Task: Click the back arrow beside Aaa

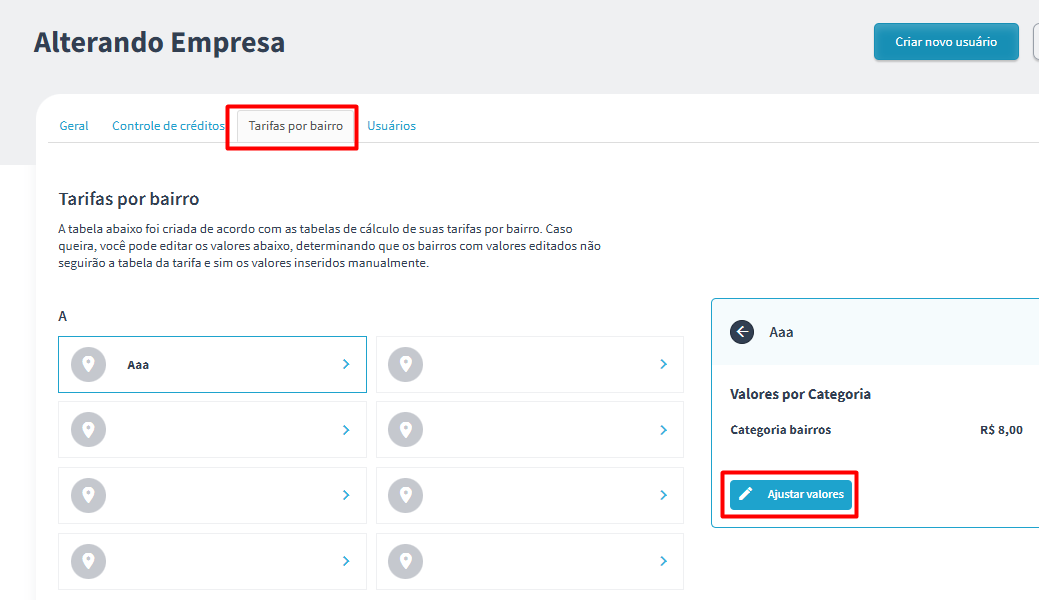Action: coord(741,331)
